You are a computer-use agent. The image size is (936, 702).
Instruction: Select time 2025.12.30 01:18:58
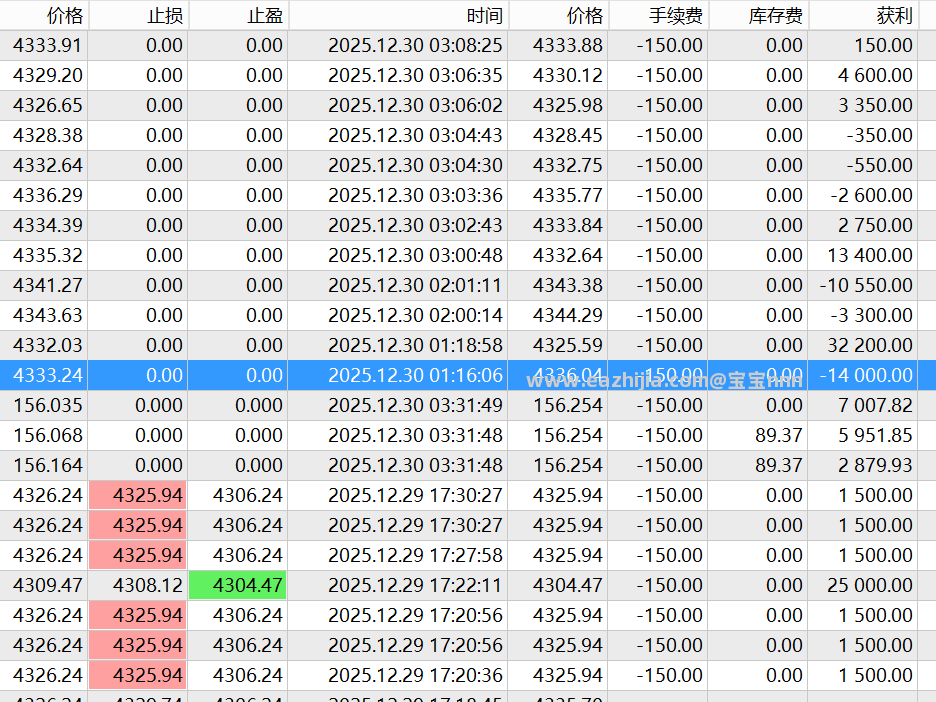(x=415, y=345)
